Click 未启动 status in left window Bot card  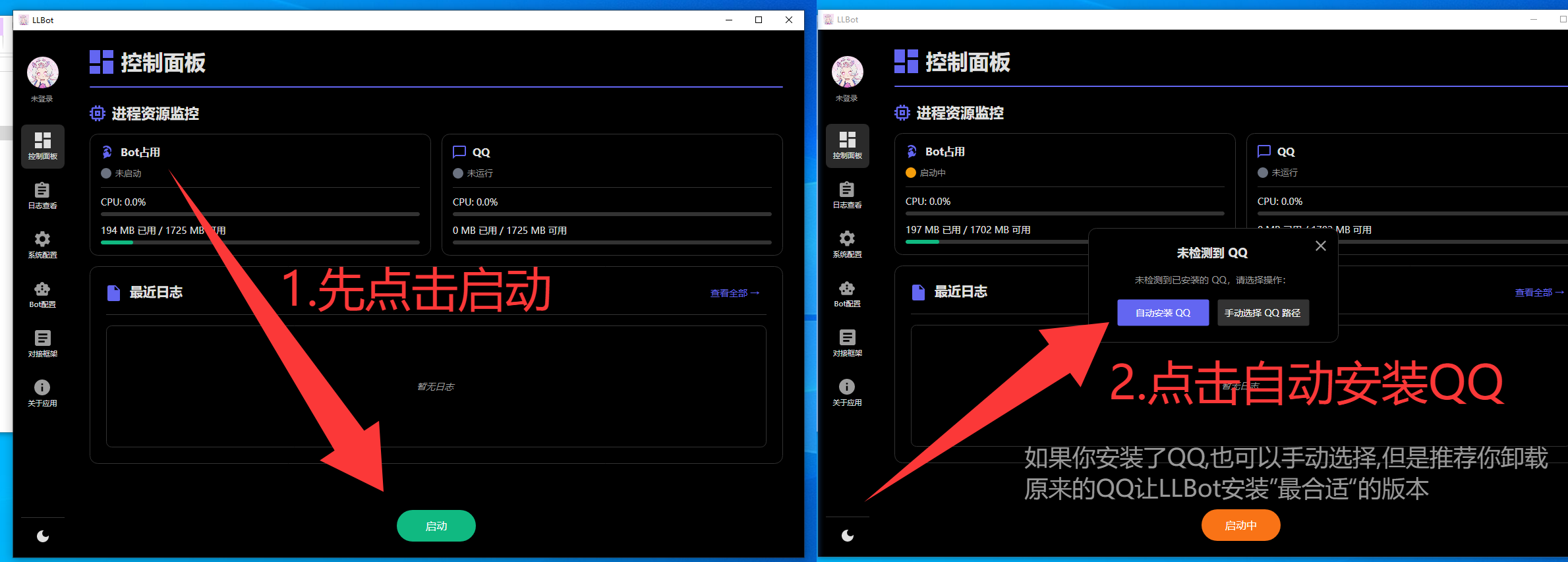point(121,173)
